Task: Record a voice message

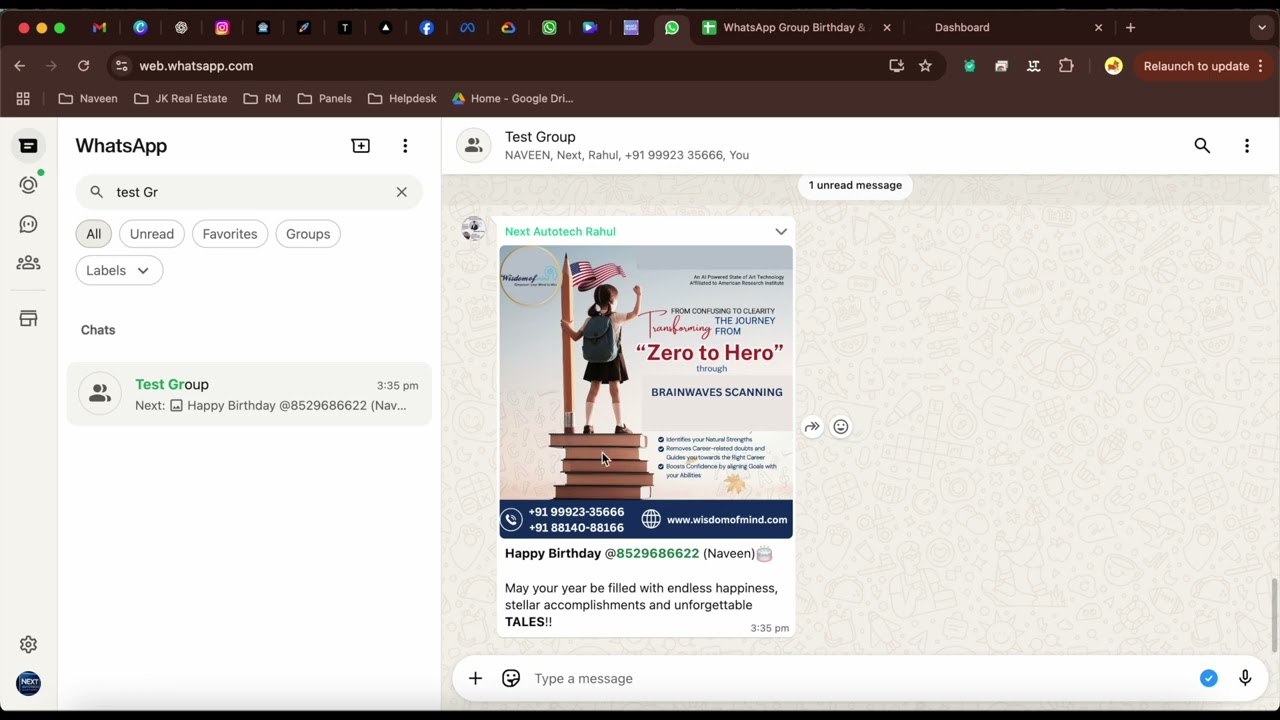Action: tap(1245, 679)
